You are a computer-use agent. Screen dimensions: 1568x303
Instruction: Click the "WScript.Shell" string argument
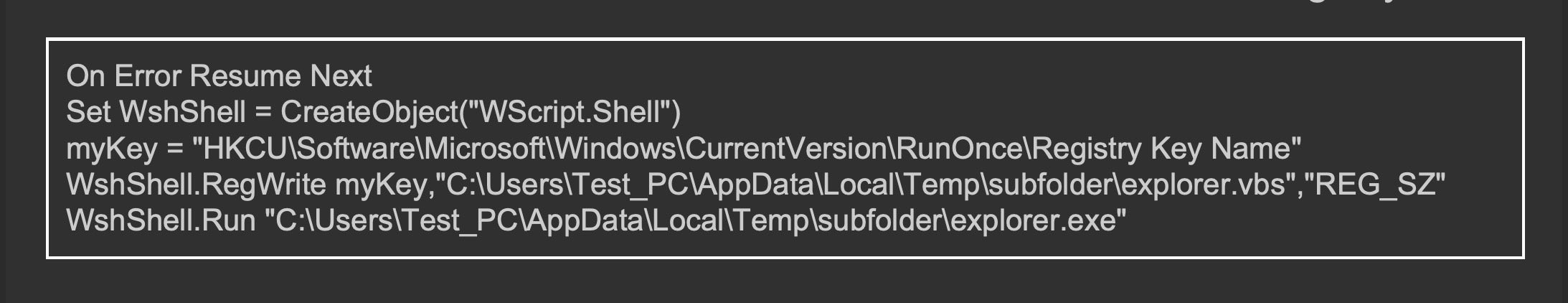tap(570, 112)
